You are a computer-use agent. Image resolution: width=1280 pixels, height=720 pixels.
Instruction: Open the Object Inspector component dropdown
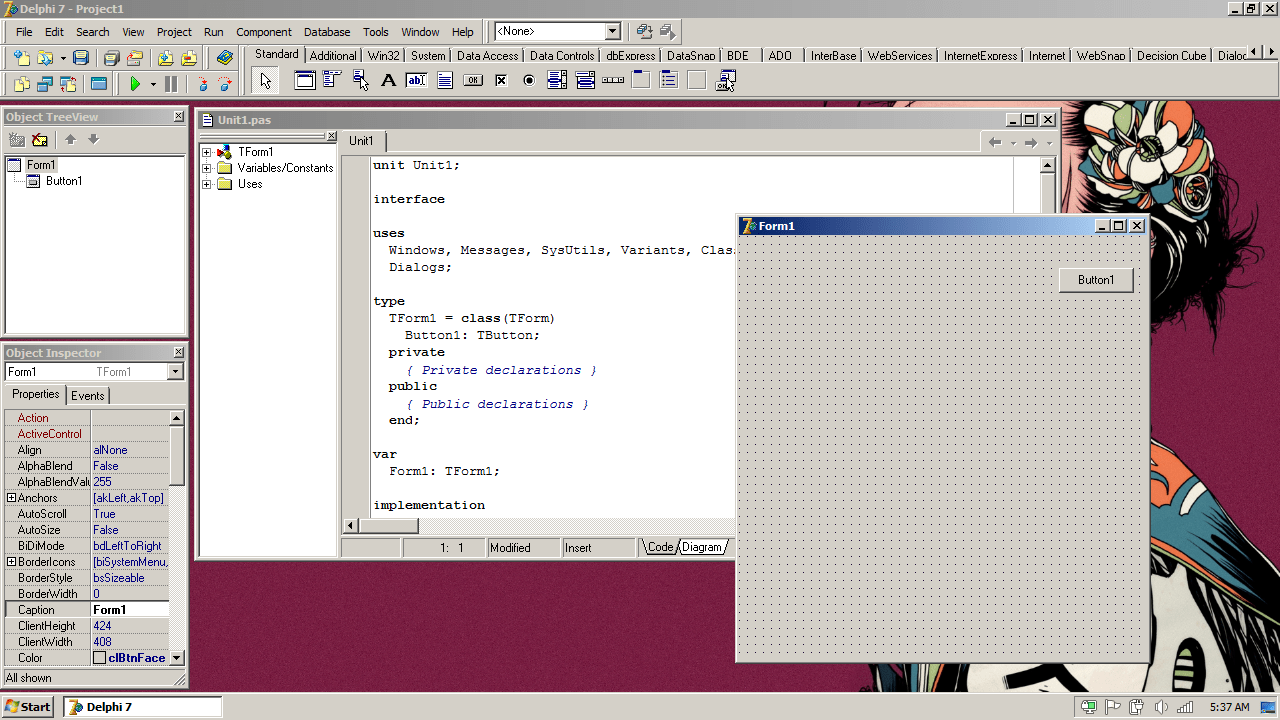pyautogui.click(x=176, y=372)
